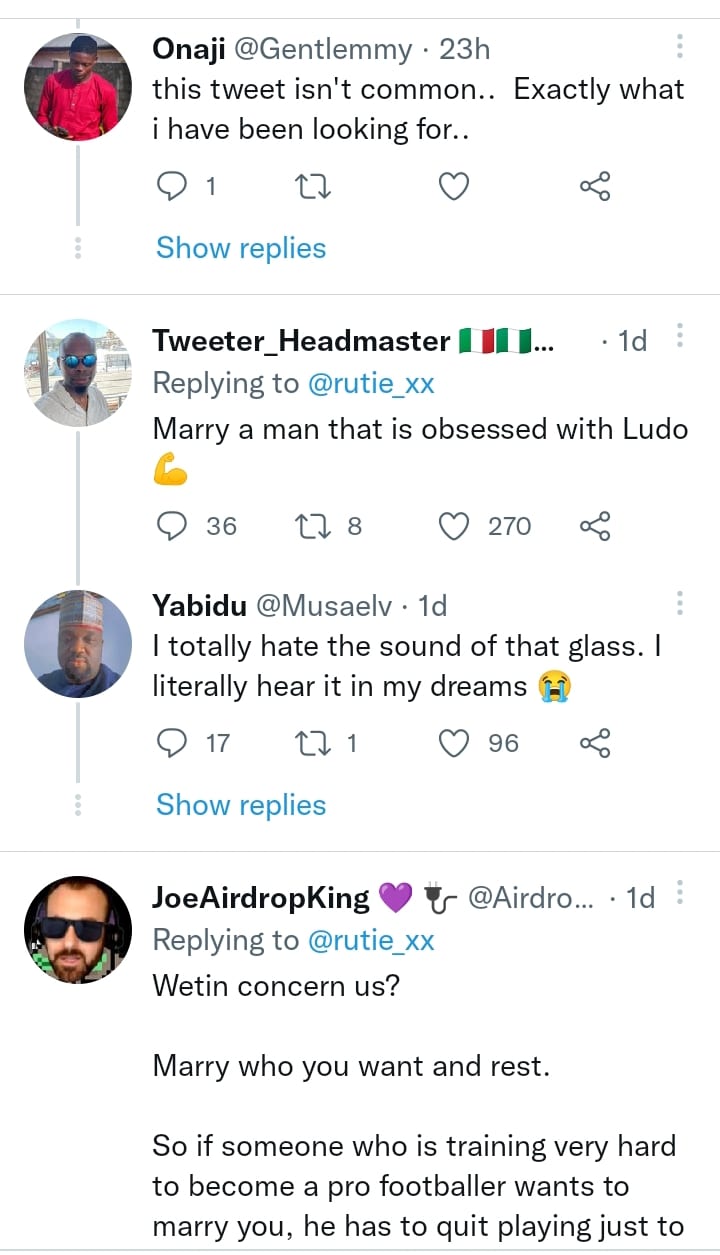
Task: Reply to Onaji's tweet
Action: coord(174,186)
